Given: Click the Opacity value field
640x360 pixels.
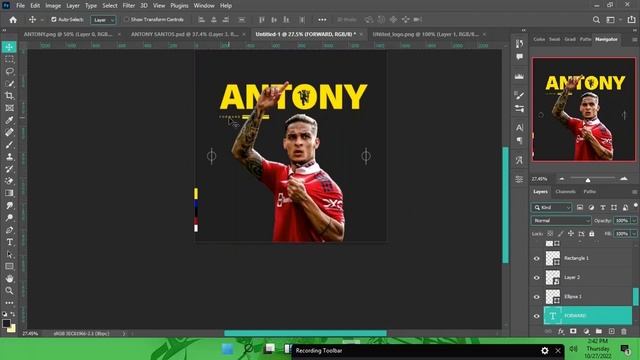Looking at the screenshot, I should tap(622, 221).
